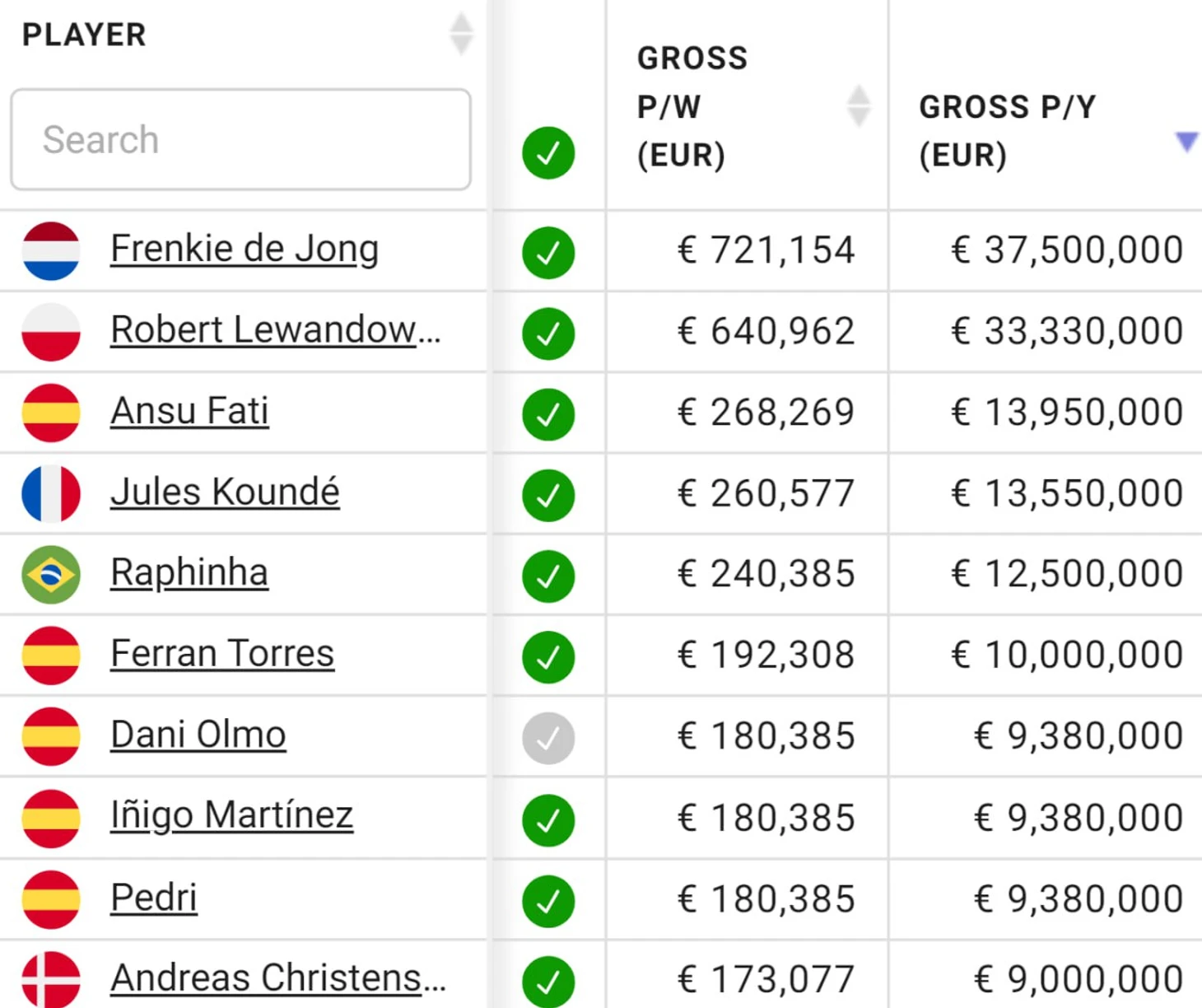
Task: Open Ferran Torres player link
Action: pos(222,654)
